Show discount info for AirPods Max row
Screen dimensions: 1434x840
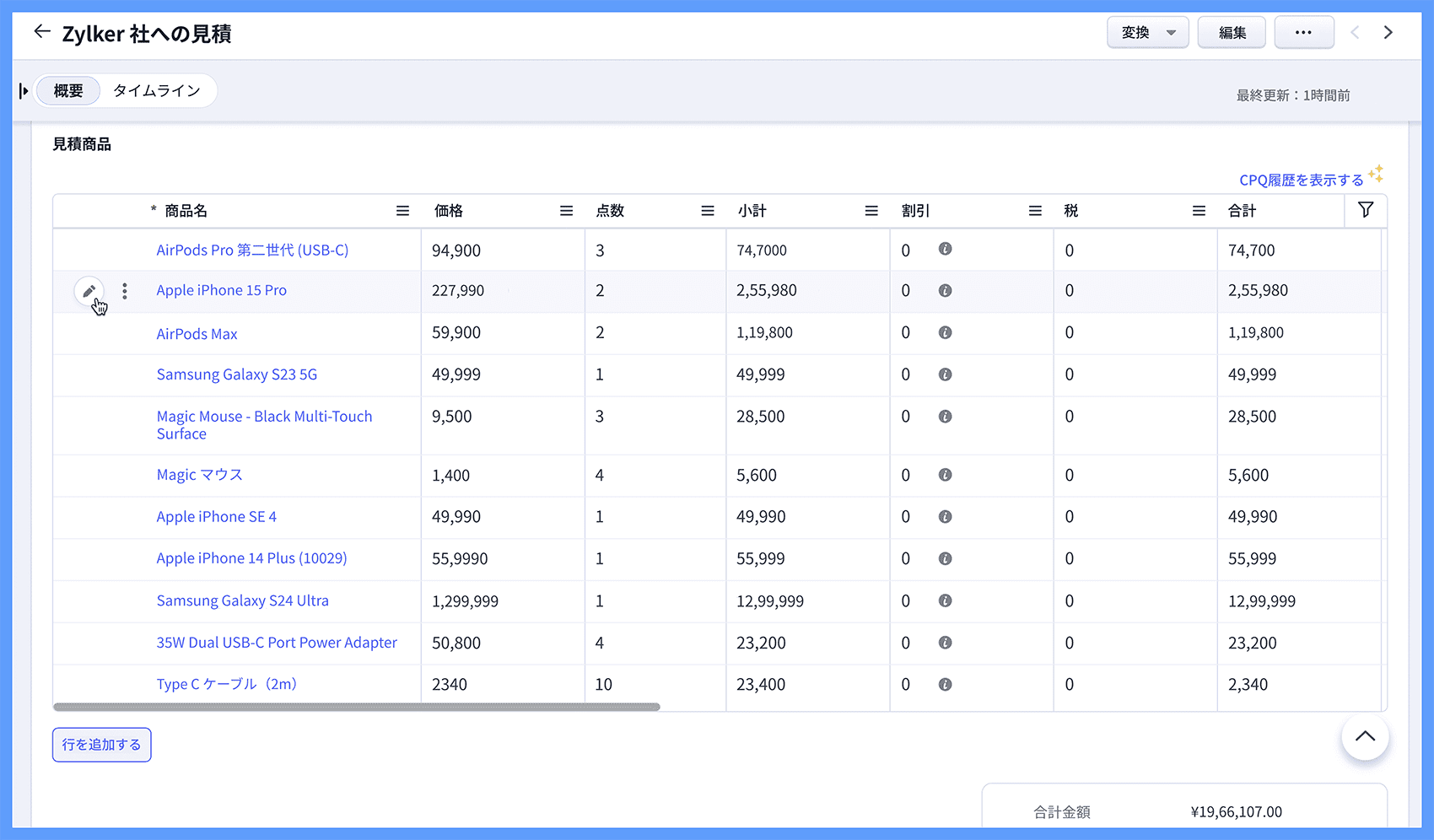click(945, 332)
